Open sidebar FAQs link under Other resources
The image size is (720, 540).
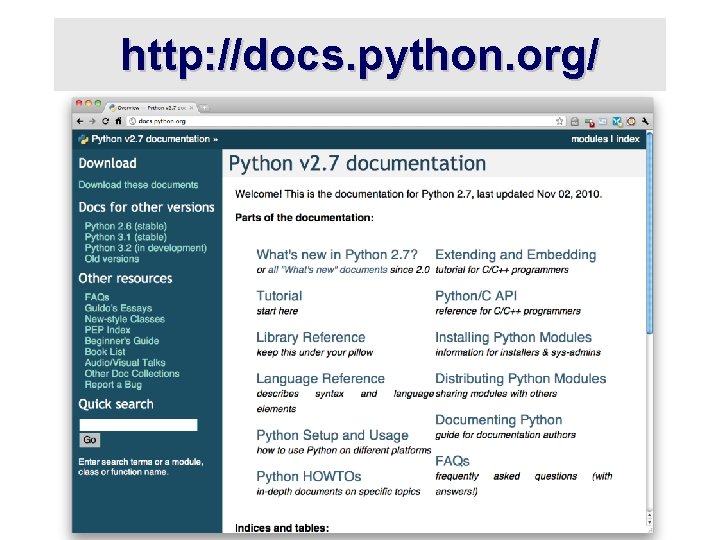(x=97, y=297)
